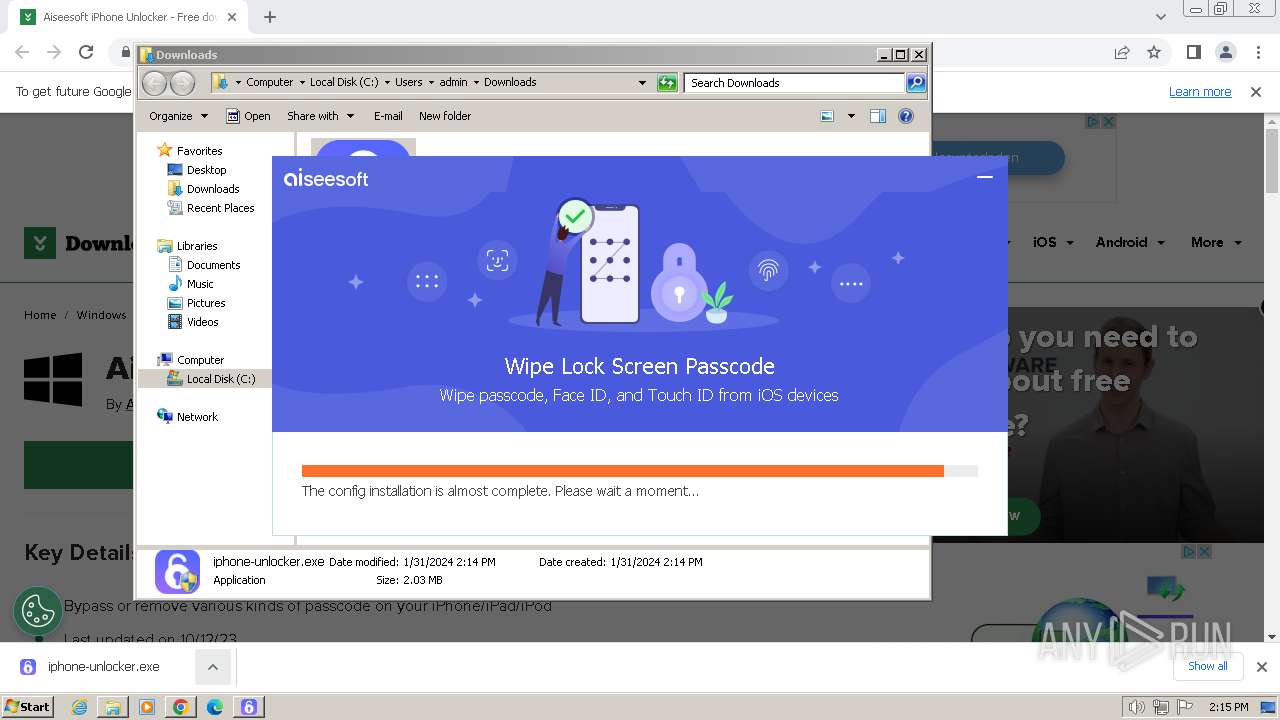Click Show all downloads button
Screen dimensions: 1280x720
pos(1208,666)
